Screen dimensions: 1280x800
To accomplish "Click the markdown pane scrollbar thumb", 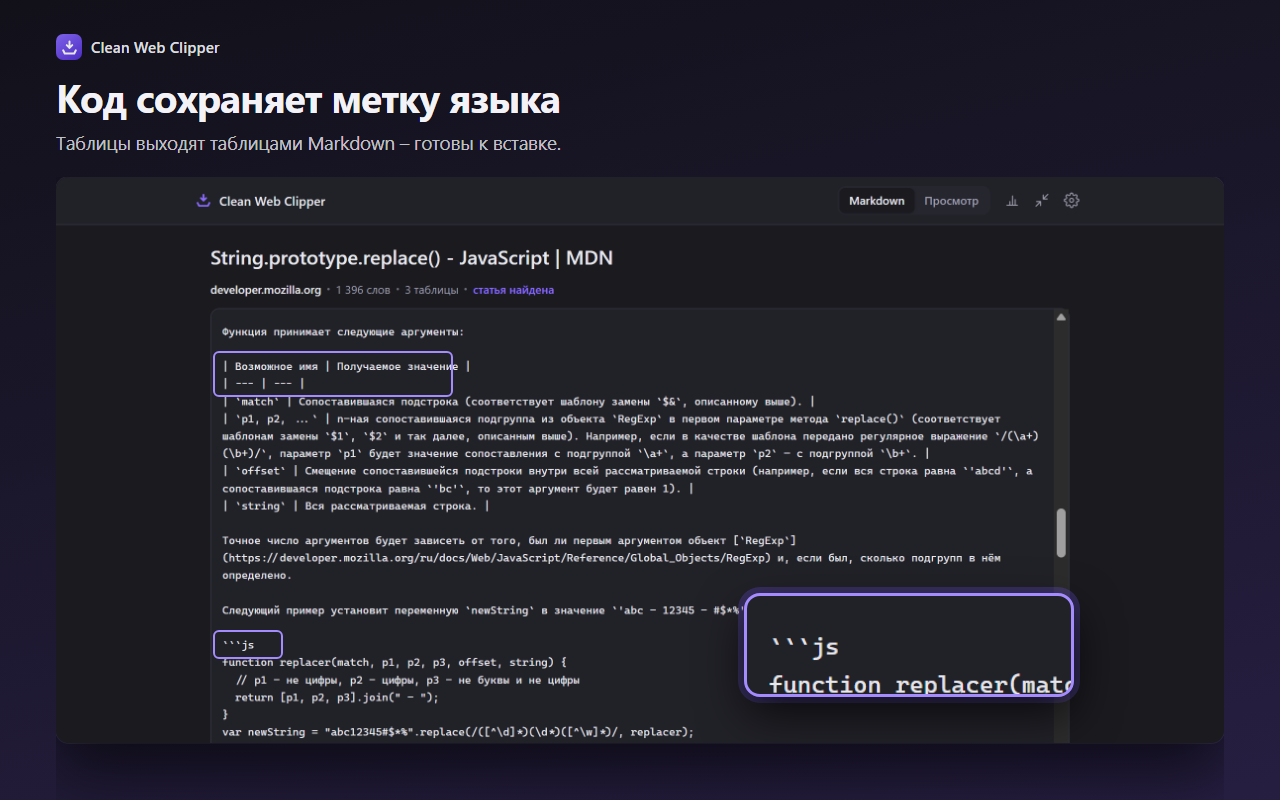I will coord(1061,532).
